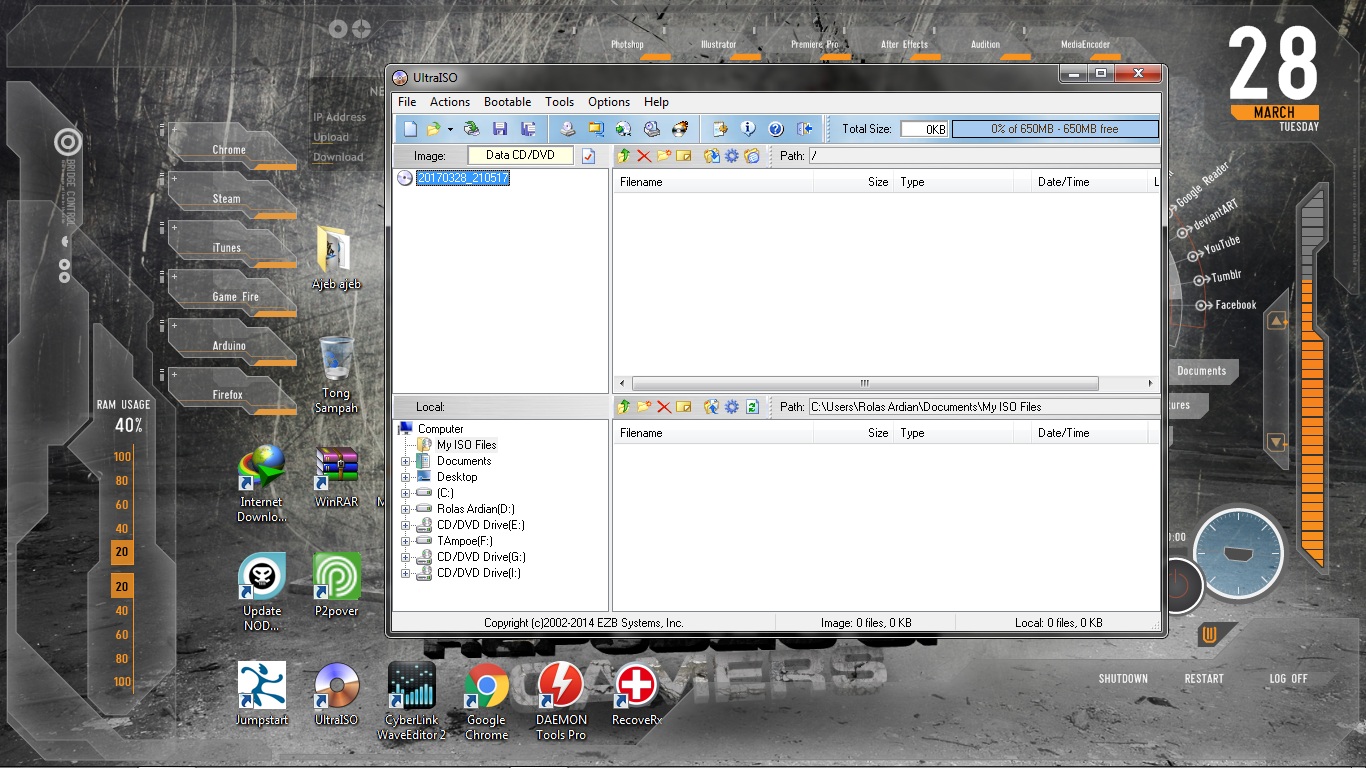The width and height of the screenshot is (1366, 768).
Task: Expand the CD/DVD Drive(I:) node
Action: 406,573
